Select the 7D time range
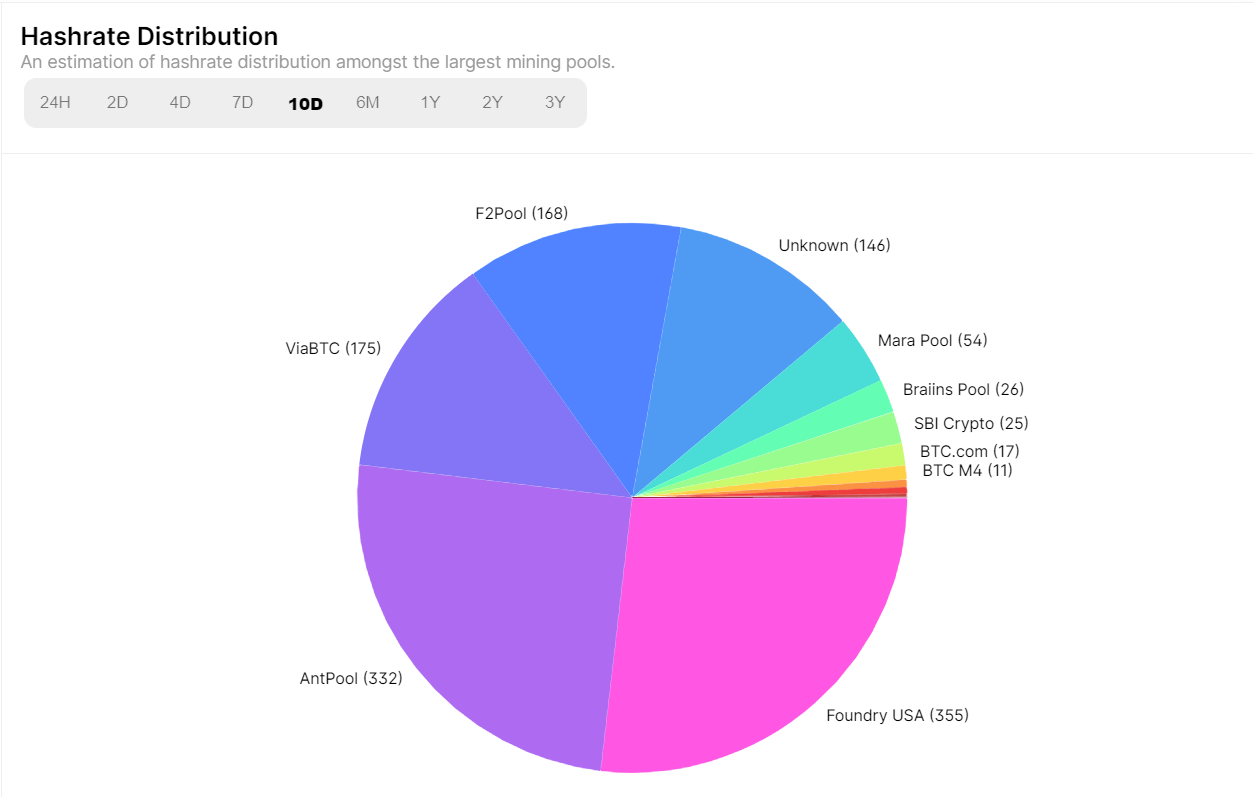Viewport: 1253px width, 797px height. click(242, 103)
